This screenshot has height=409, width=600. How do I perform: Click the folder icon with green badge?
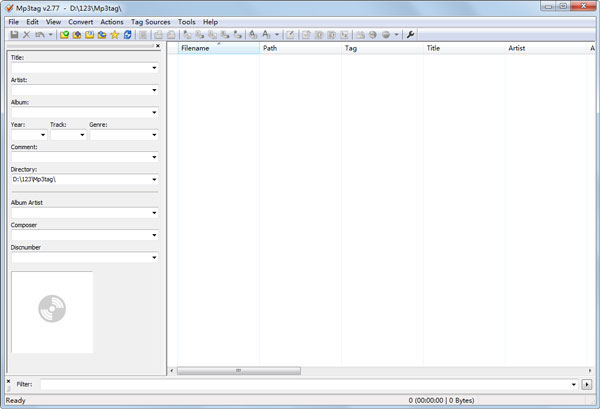pyautogui.click(x=64, y=35)
